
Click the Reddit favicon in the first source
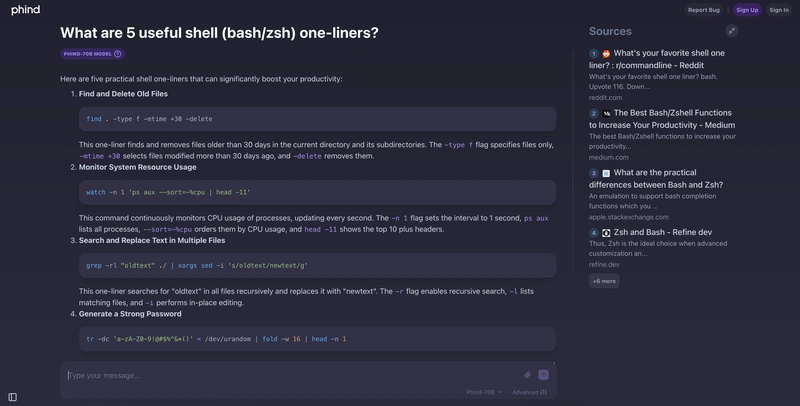(x=606, y=53)
